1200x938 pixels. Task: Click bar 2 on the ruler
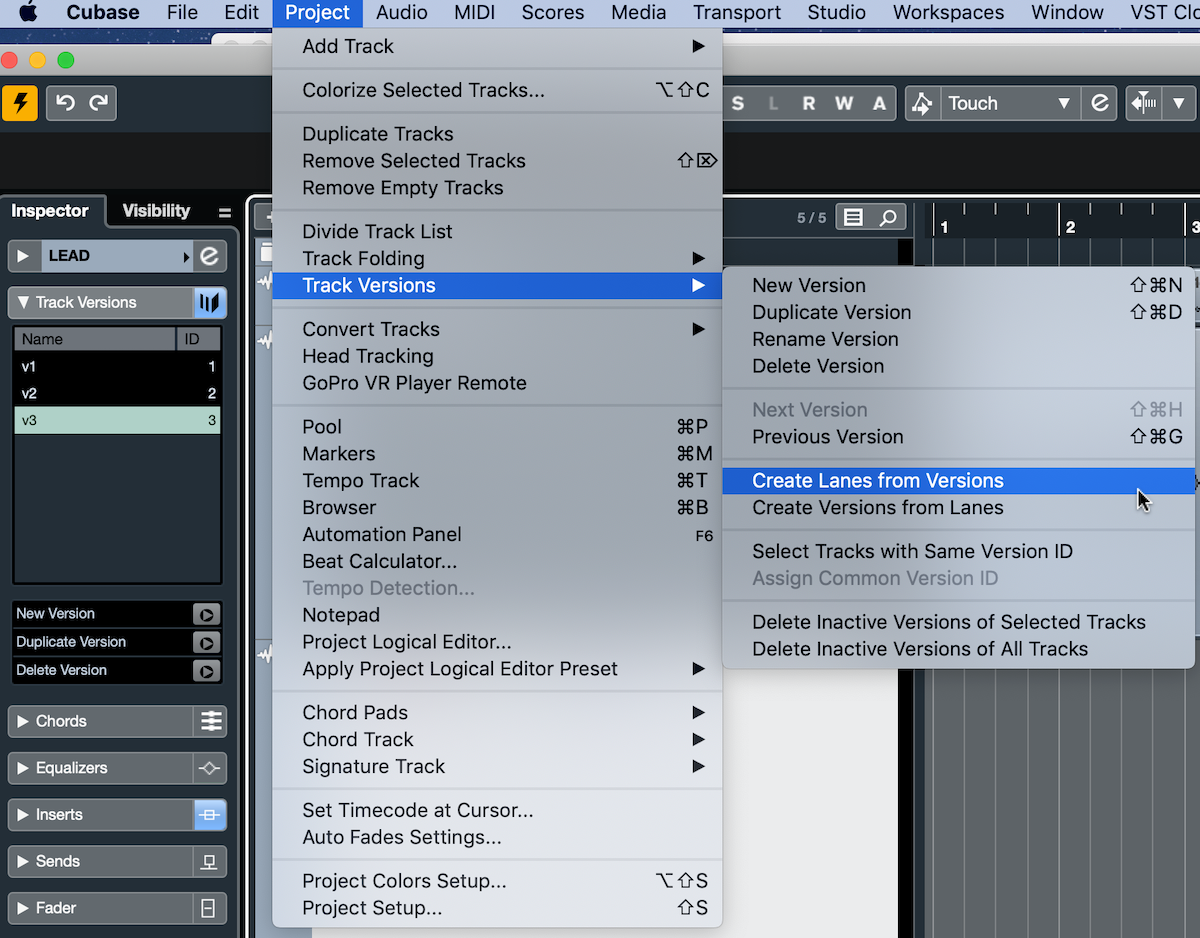point(1070,228)
